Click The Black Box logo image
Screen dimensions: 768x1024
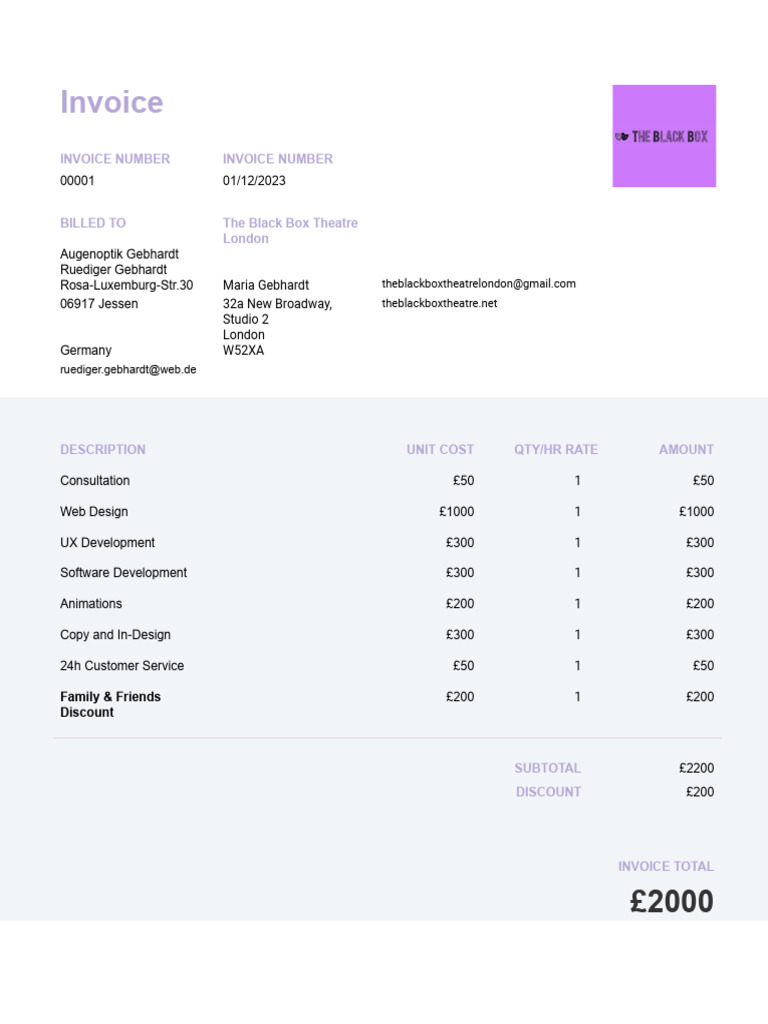(664, 136)
